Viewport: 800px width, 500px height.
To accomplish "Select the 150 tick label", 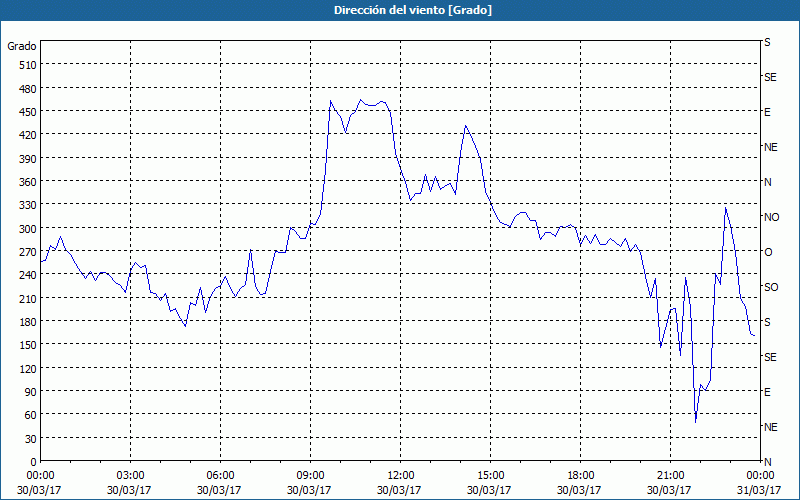I will 28,345.
